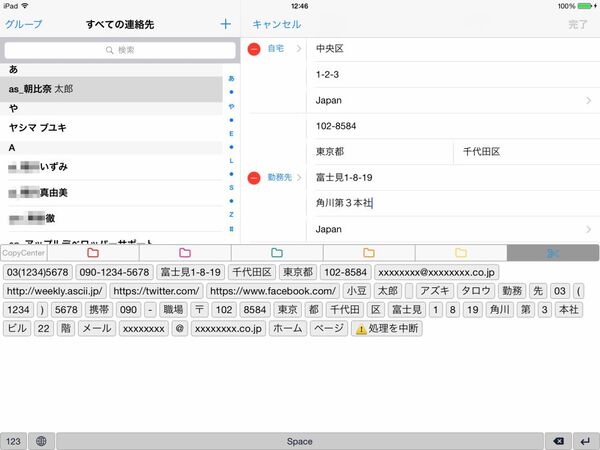Image resolution: width=600 pixels, height=450 pixels.
Task: Open the グループ groups list
Action: pyautogui.click(x=24, y=24)
